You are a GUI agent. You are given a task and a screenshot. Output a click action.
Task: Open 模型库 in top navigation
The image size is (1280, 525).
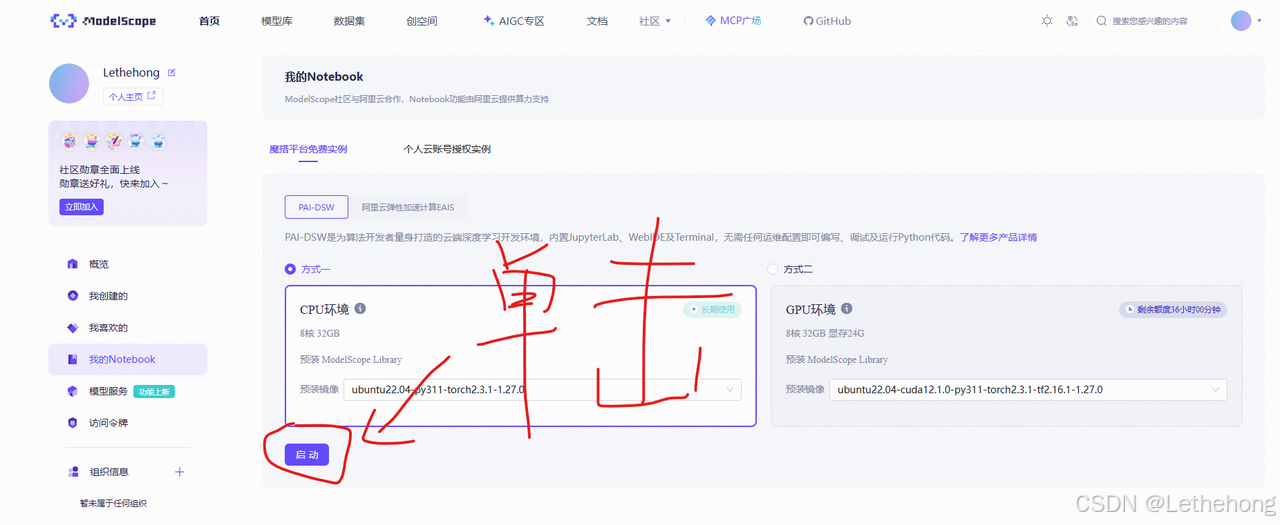[x=277, y=20]
